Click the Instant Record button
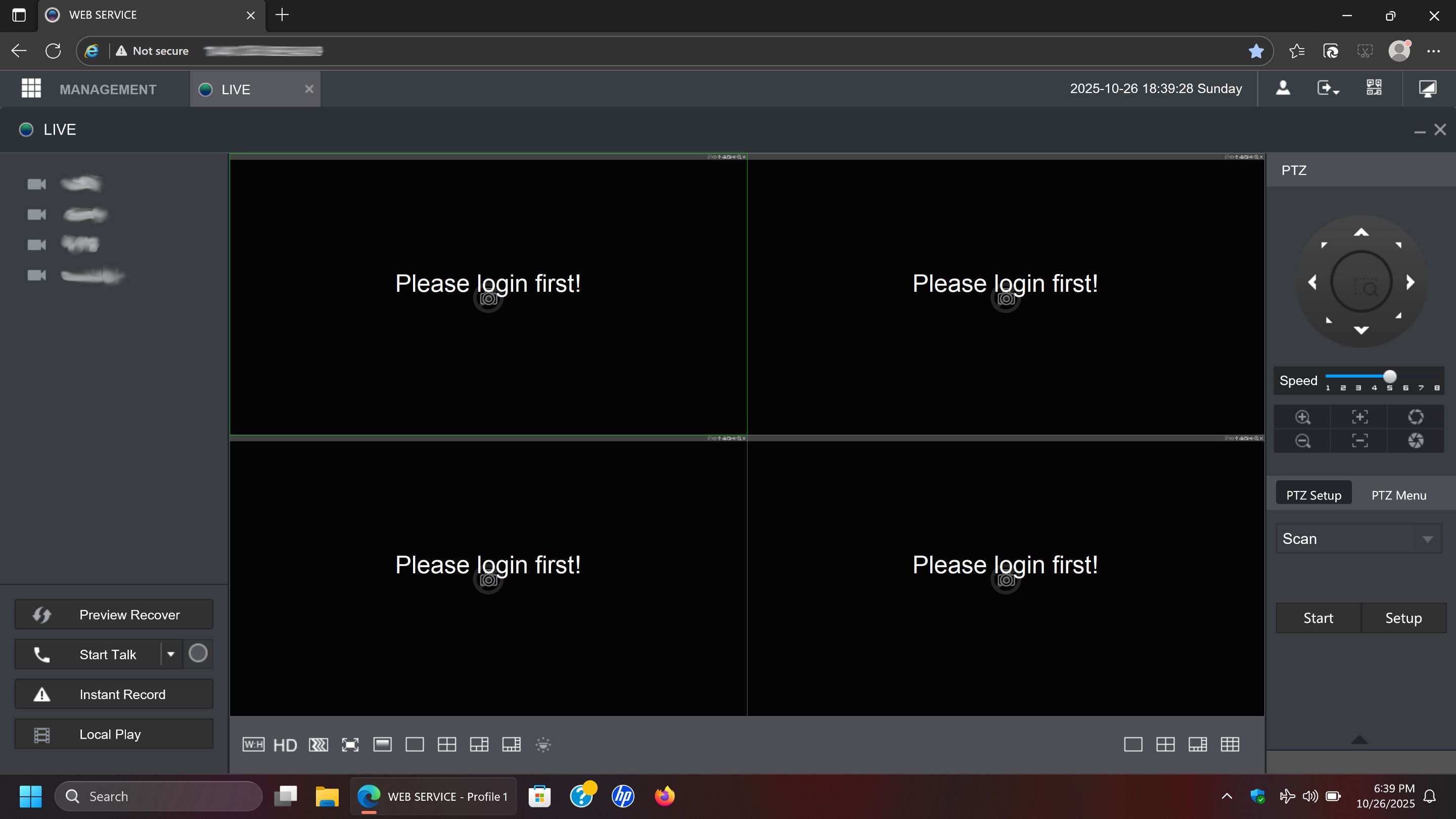The height and width of the screenshot is (819, 1456). click(x=114, y=694)
